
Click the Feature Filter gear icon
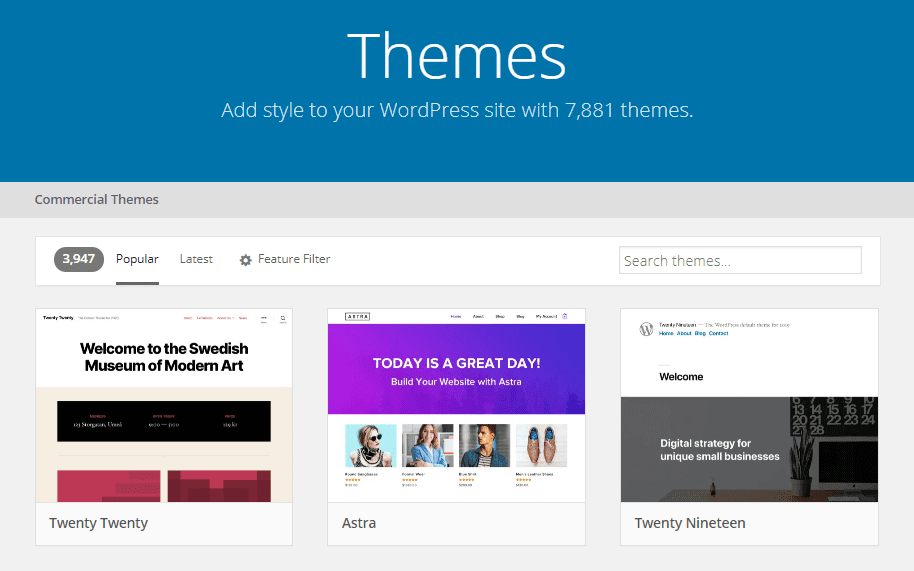(x=245, y=260)
